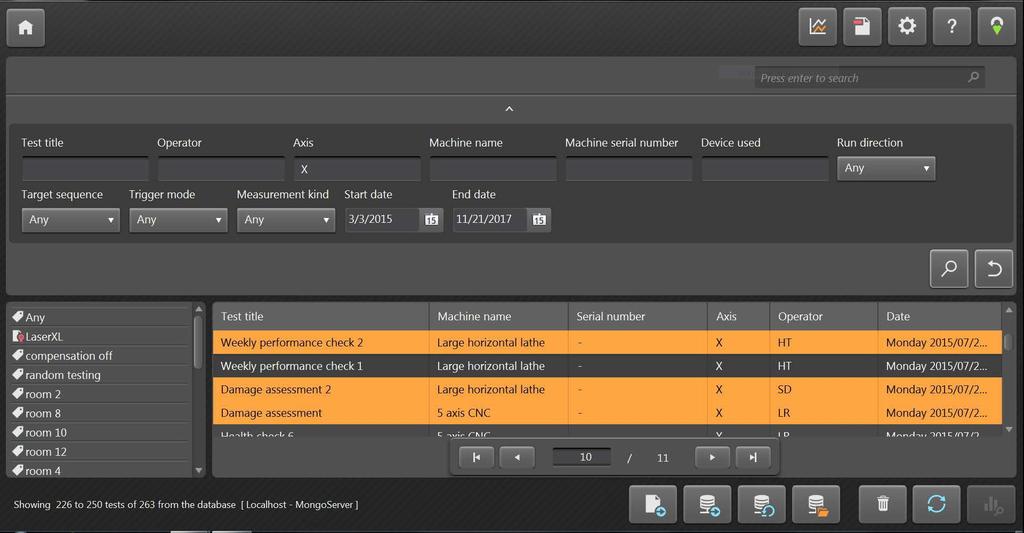Open the PDF report icon
This screenshot has width=1024, height=533.
[x=862, y=27]
